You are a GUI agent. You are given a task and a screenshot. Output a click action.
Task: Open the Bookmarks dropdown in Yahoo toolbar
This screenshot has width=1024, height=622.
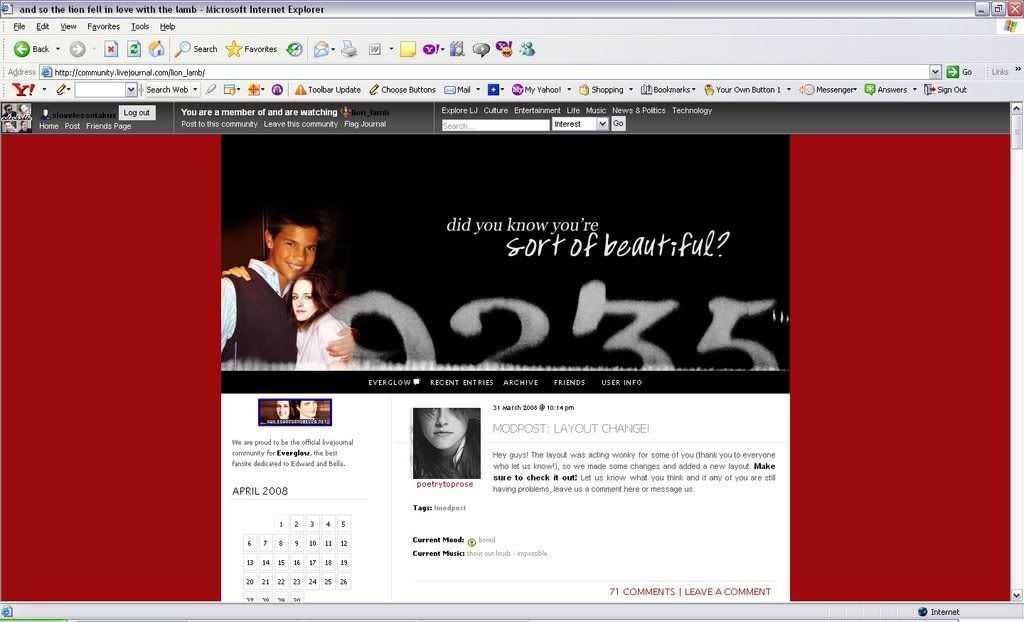[x=668, y=90]
